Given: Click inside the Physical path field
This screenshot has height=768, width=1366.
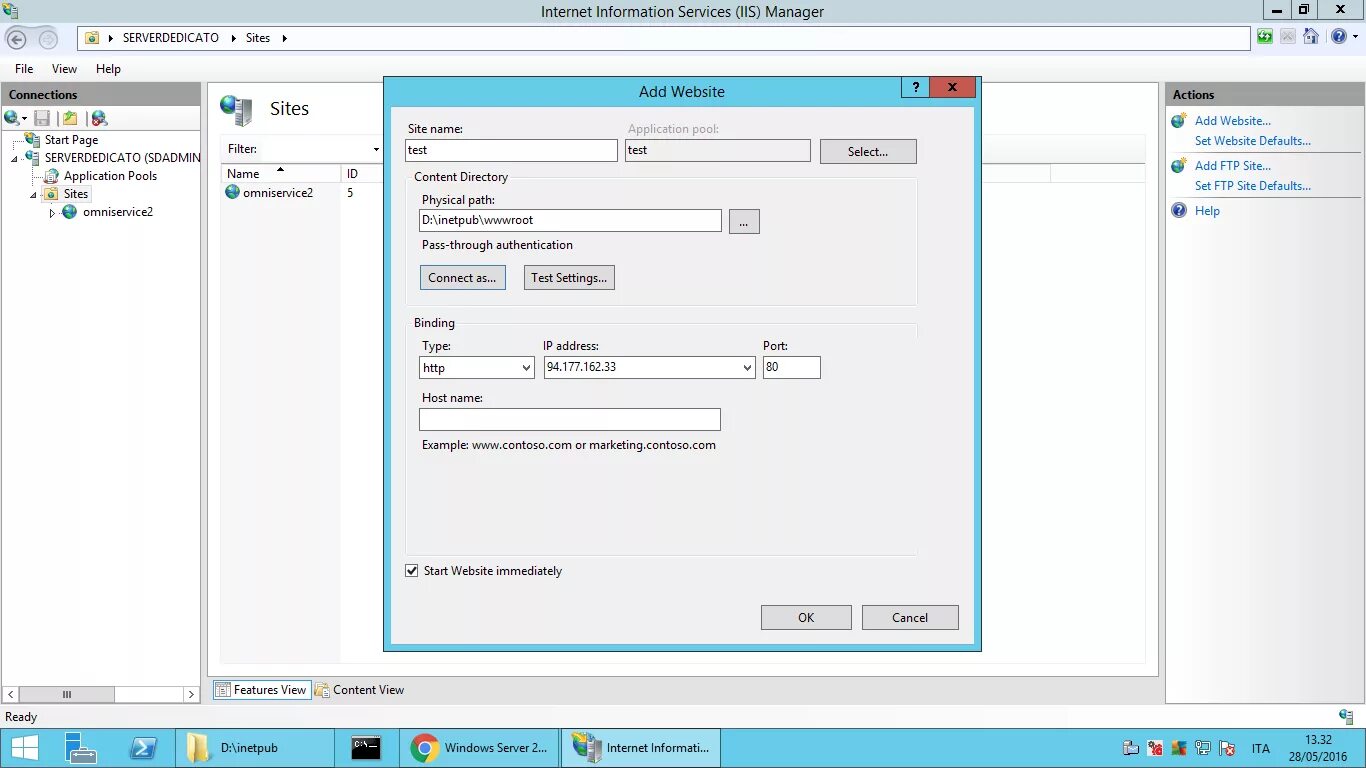Looking at the screenshot, I should [570, 220].
